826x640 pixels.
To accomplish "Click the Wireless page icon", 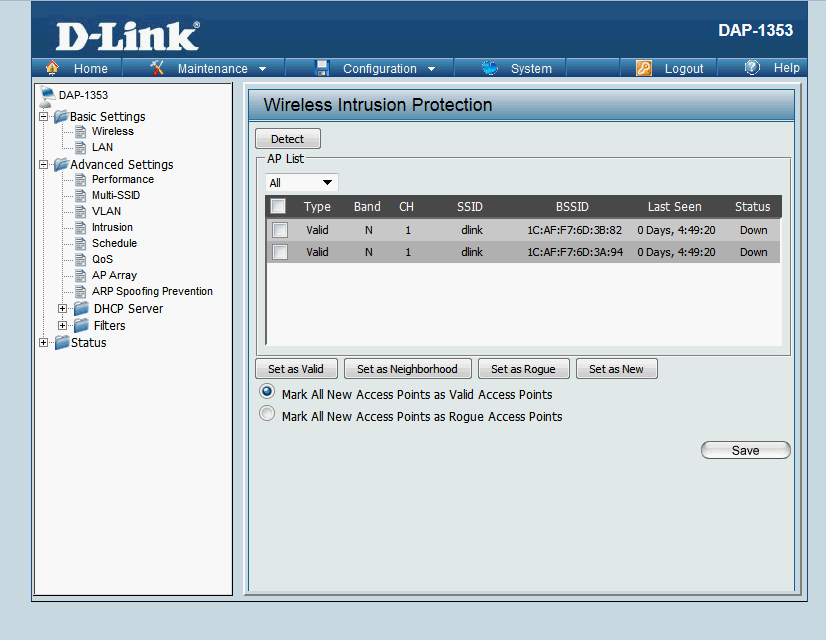I will (80, 131).
